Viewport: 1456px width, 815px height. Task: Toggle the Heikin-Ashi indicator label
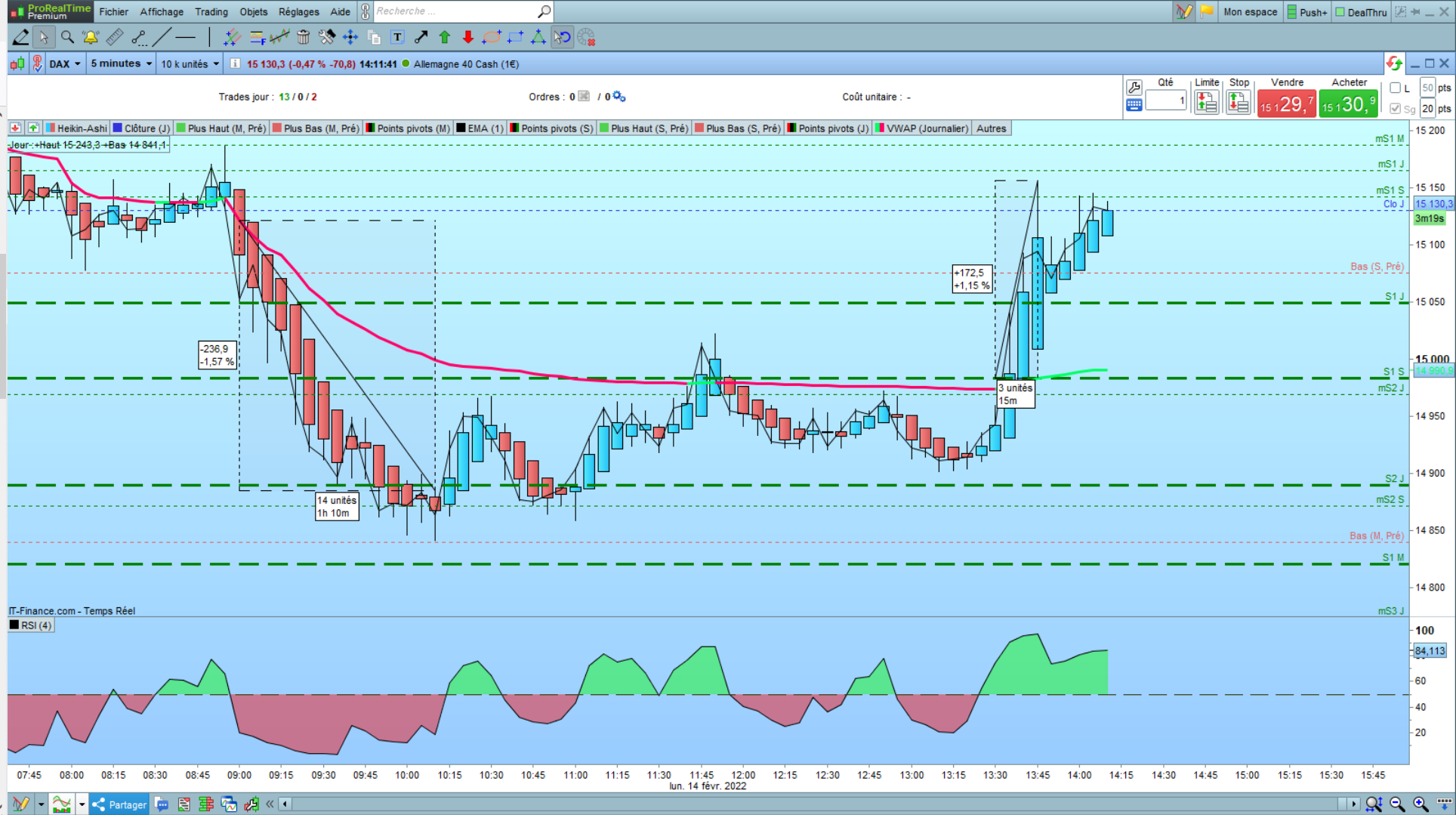(76, 128)
